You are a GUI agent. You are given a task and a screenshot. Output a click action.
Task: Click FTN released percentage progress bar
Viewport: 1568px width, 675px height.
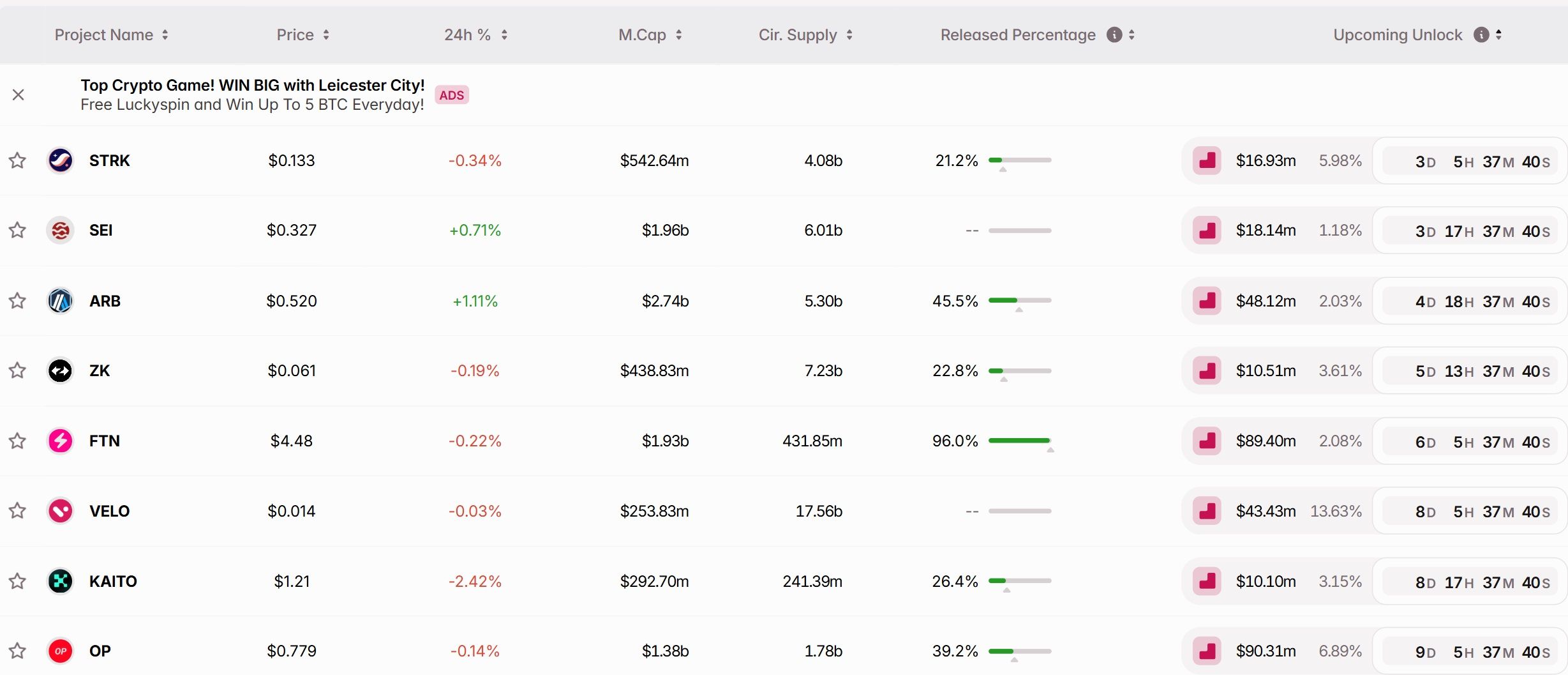click(1019, 441)
